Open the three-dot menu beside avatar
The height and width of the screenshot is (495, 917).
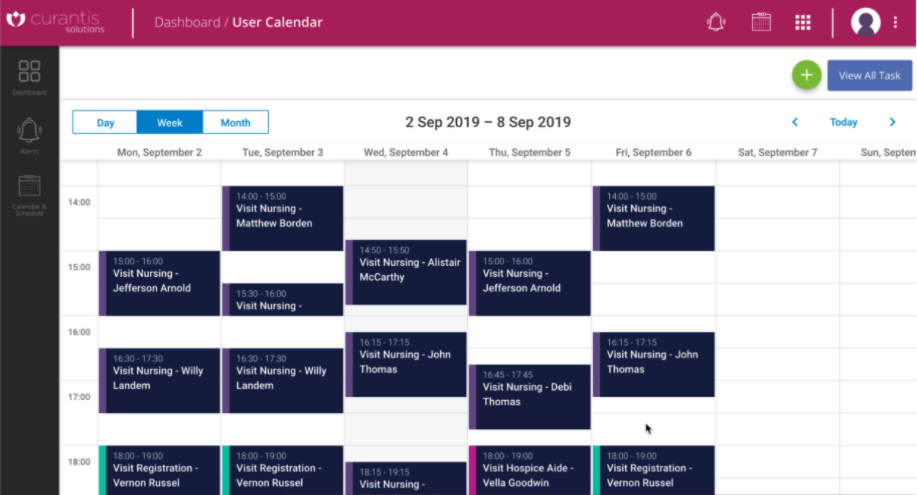pos(896,22)
